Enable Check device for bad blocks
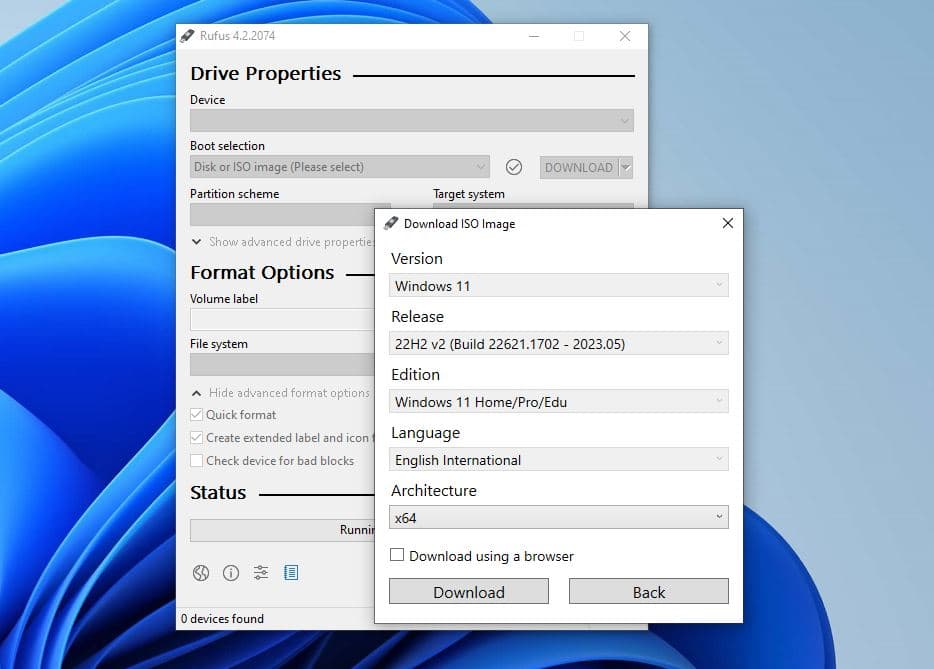 coord(197,461)
